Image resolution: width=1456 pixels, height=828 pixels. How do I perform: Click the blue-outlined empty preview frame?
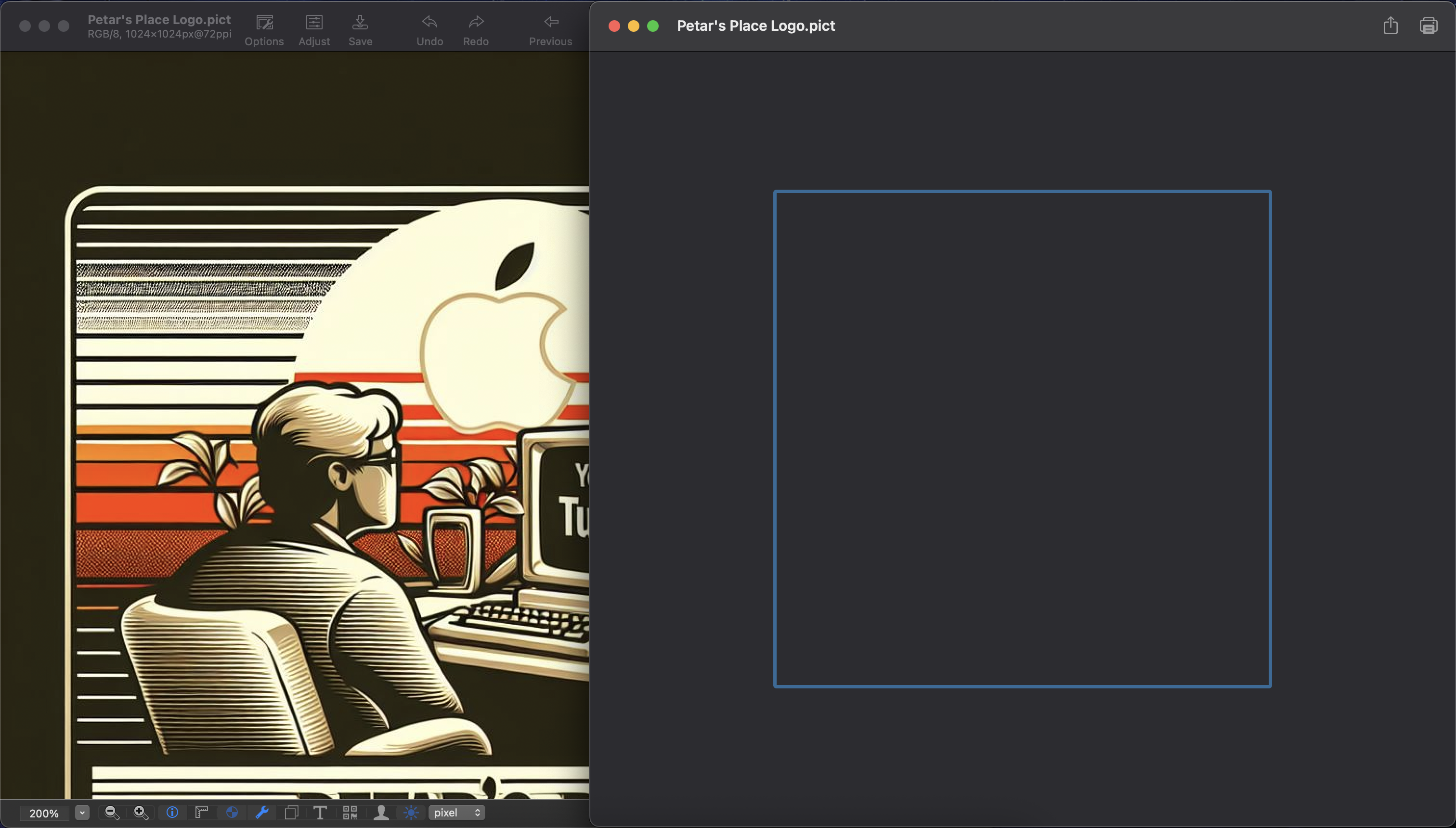[x=1022, y=439]
